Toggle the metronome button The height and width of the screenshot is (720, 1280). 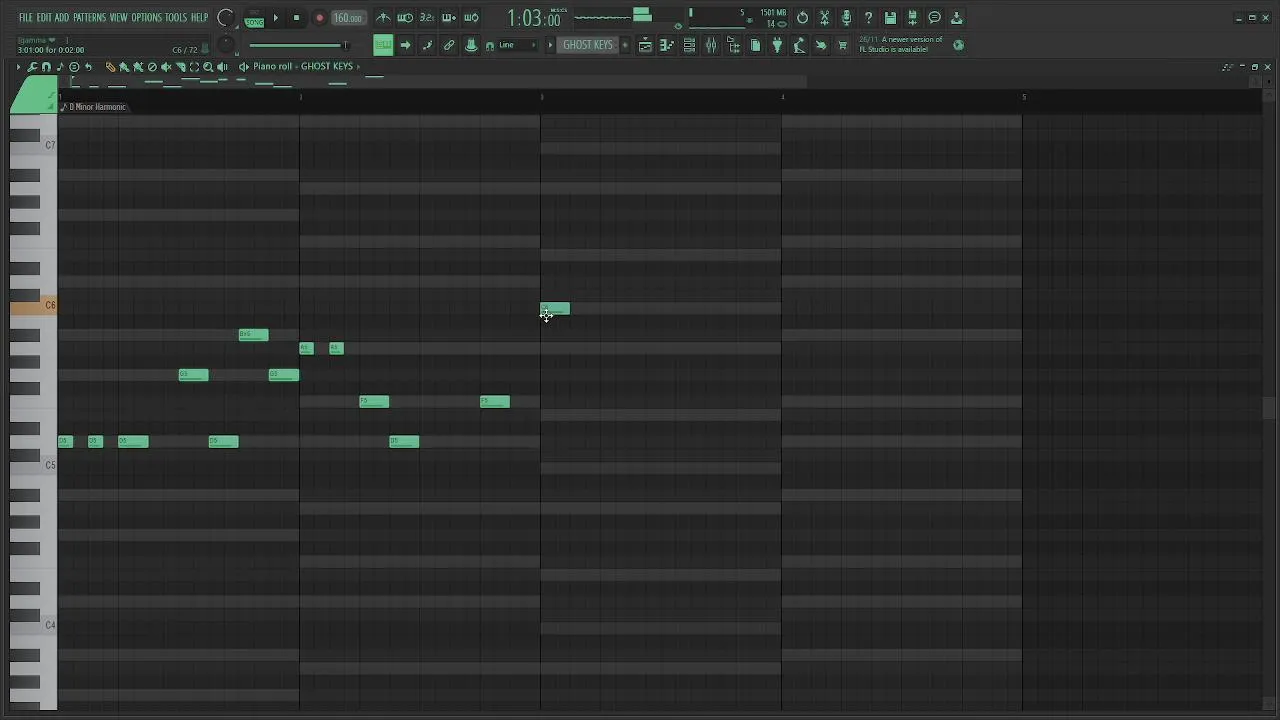383,18
